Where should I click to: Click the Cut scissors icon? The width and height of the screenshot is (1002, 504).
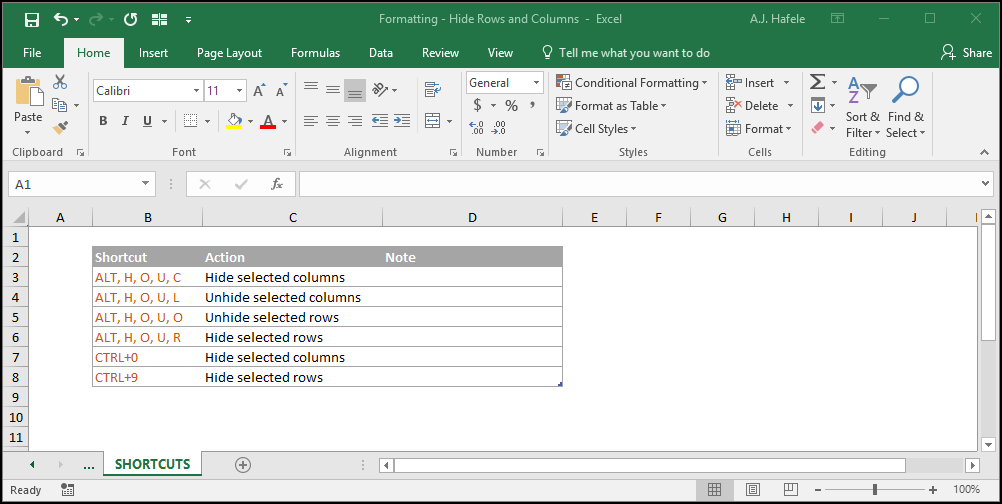coord(60,82)
